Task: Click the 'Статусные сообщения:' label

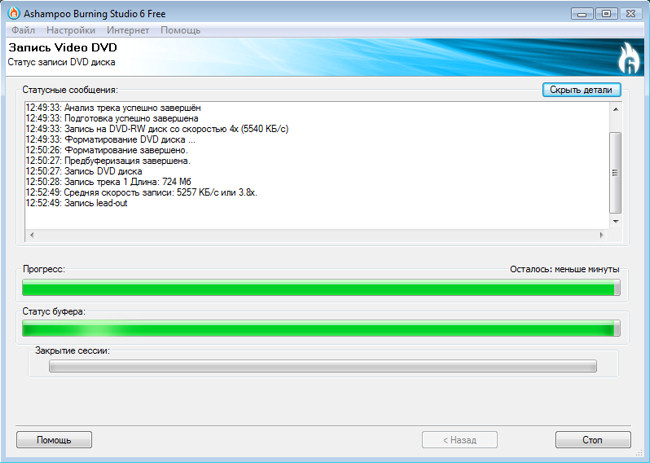Action: [x=70, y=90]
